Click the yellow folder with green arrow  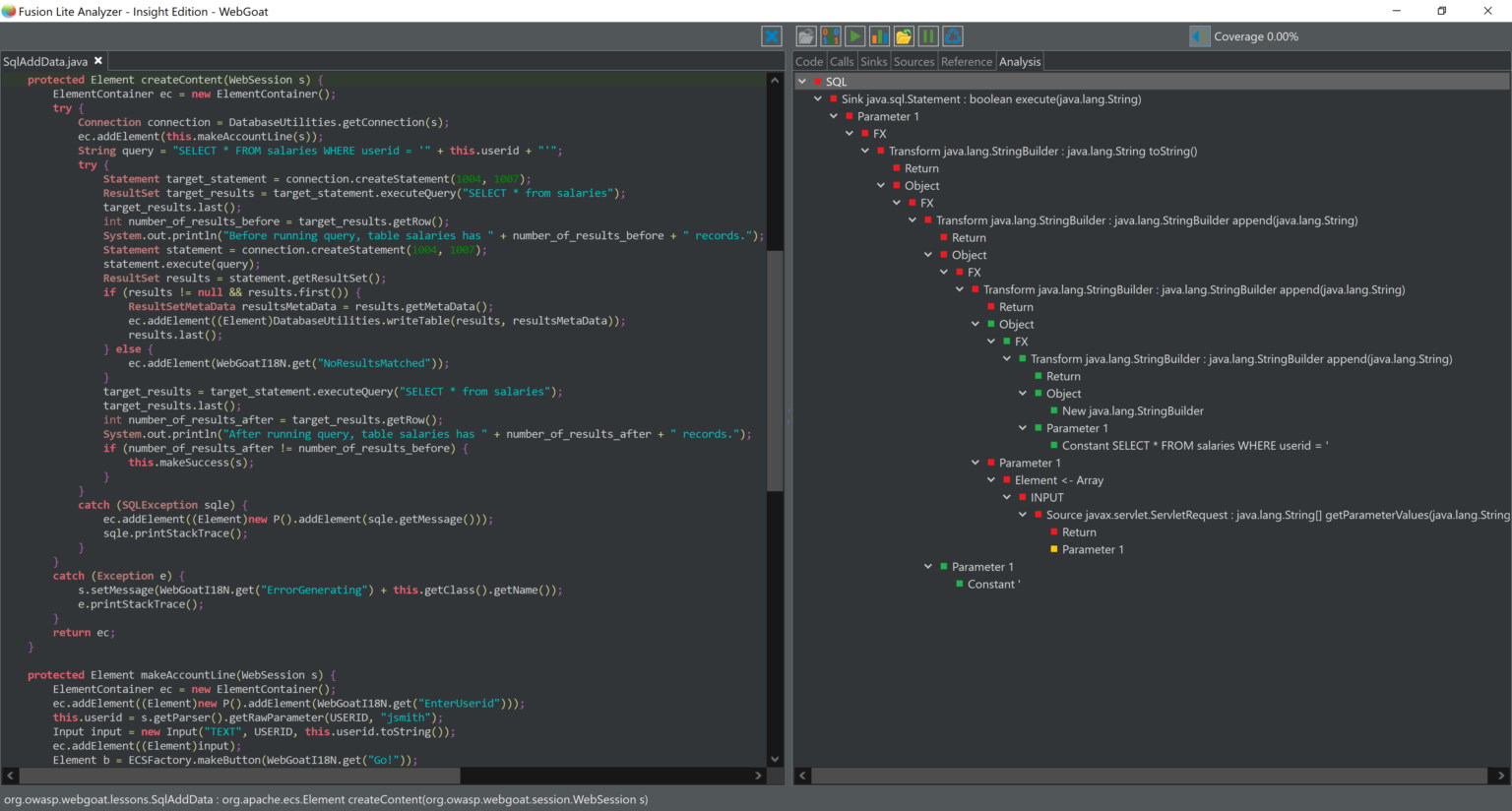tap(904, 36)
